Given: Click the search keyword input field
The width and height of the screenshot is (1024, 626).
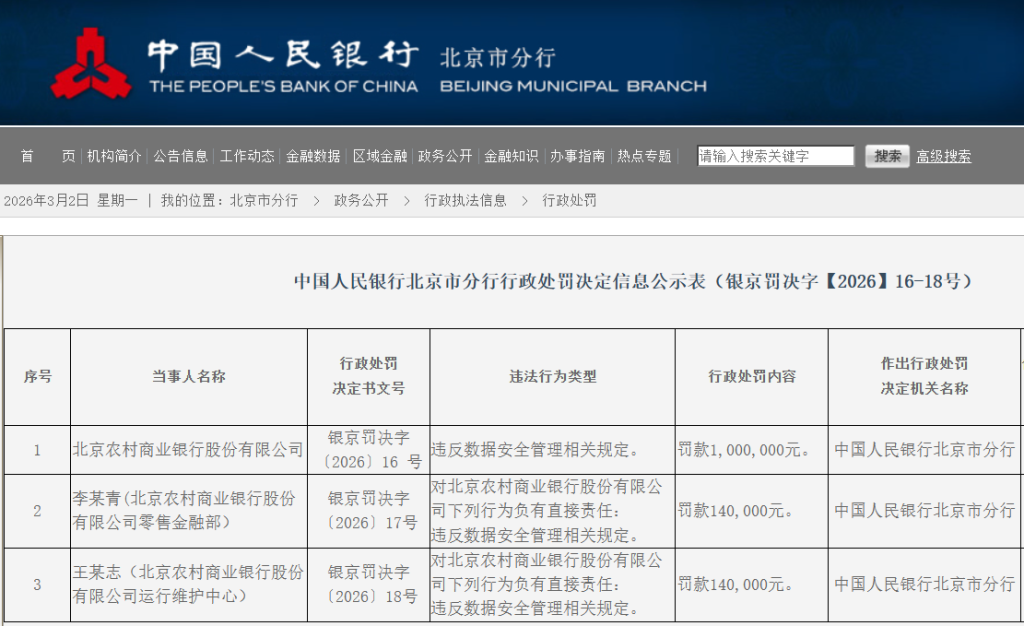Looking at the screenshot, I should click(x=775, y=155).
